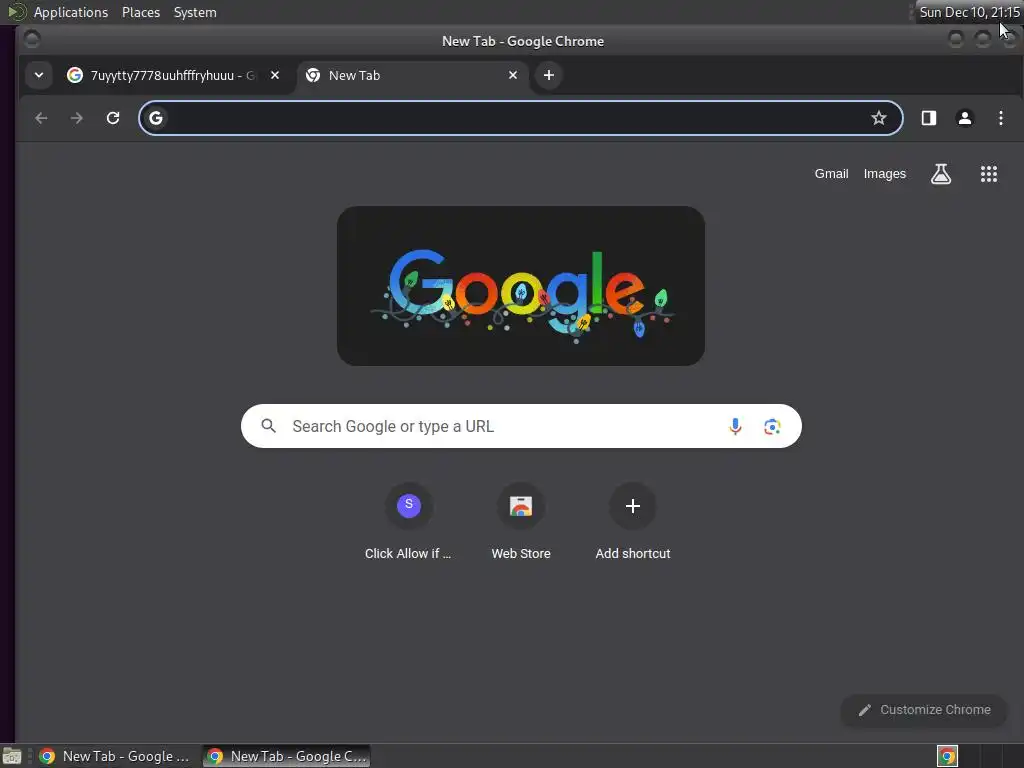
Task: Open the Search Labs flask icon
Action: pos(940,174)
